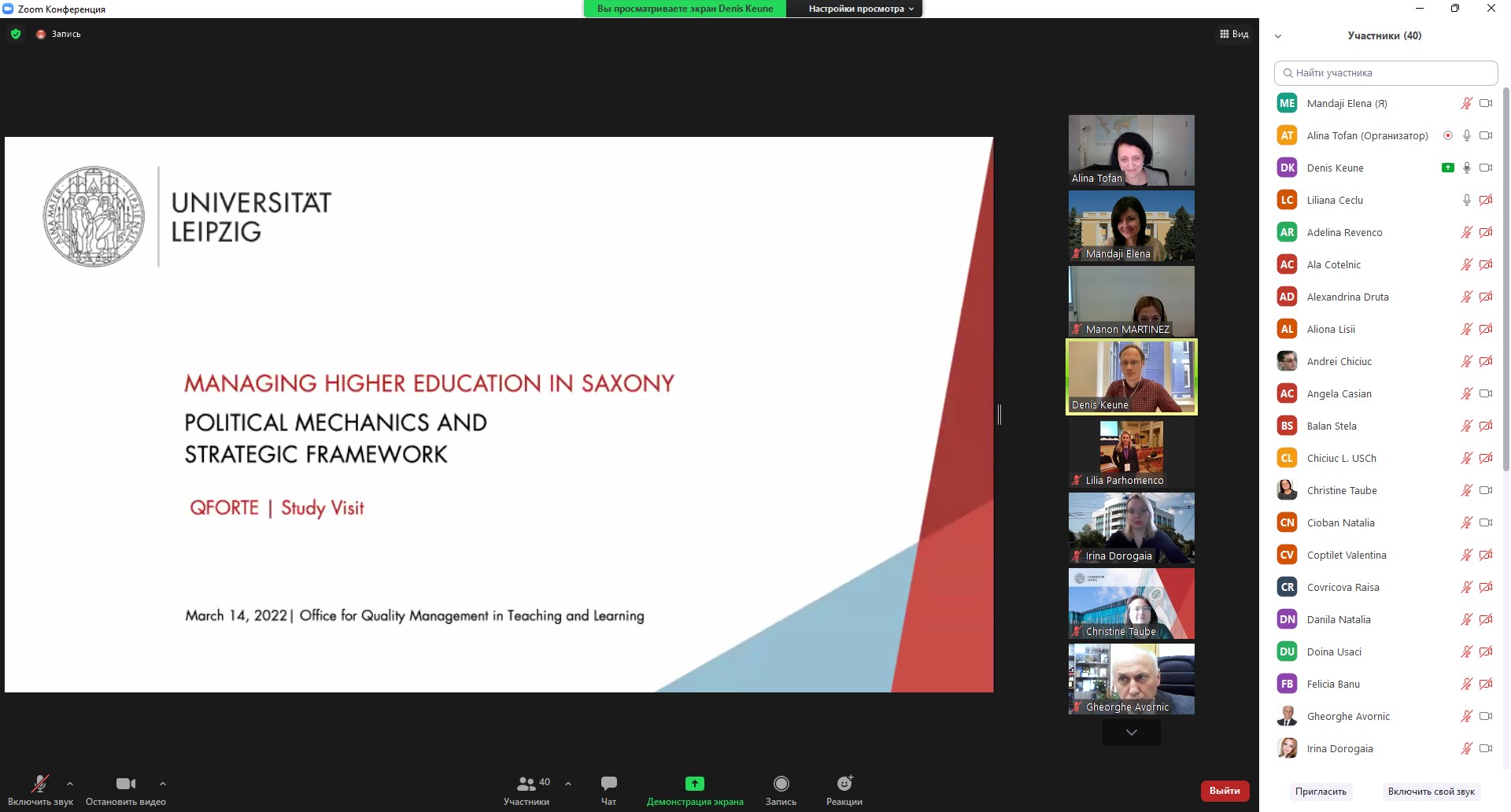Screen dimensions: 1511x812
Task: Open the Participants icon showing 40
Action: click(x=526, y=784)
